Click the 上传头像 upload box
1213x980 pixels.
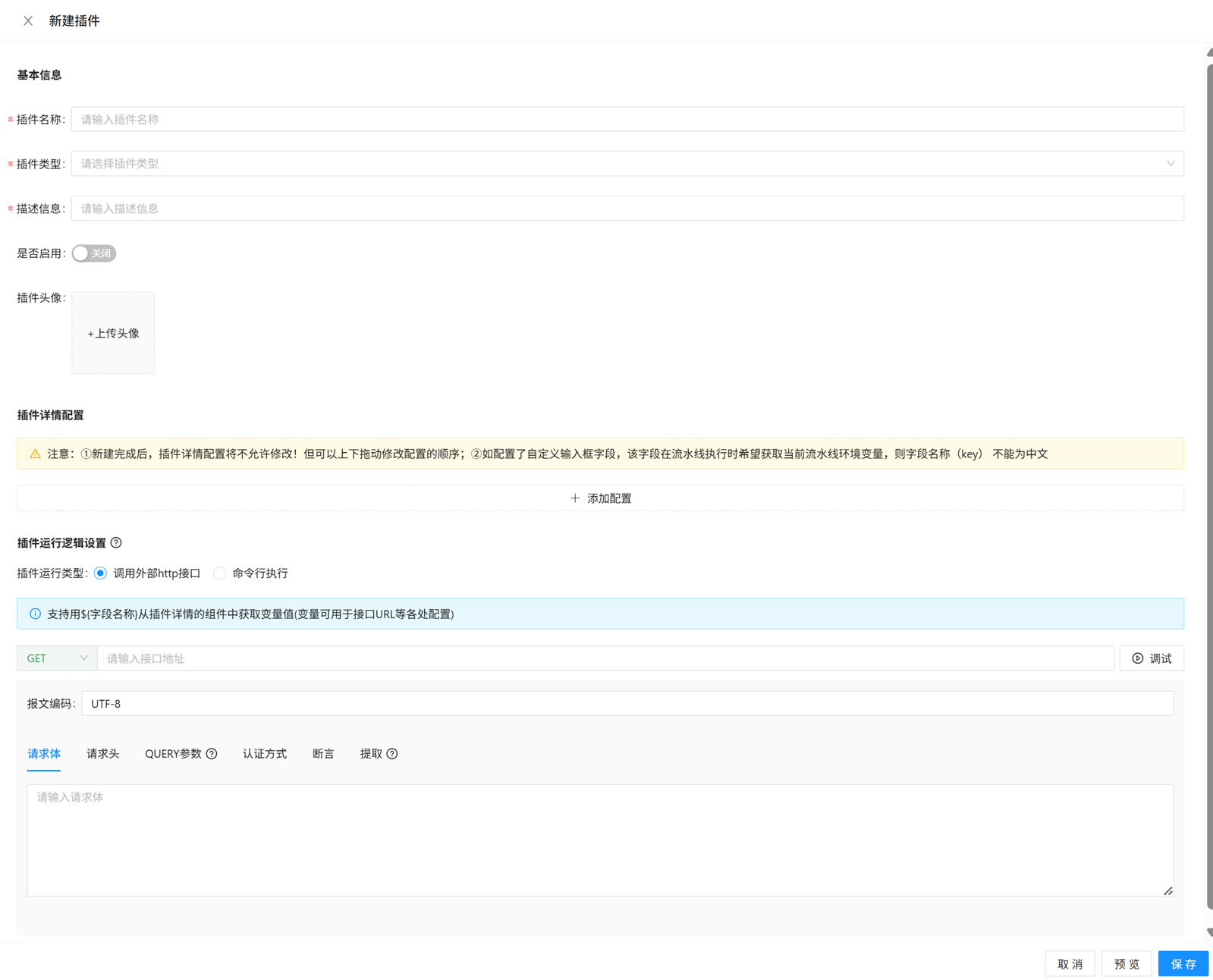pyautogui.click(x=113, y=333)
